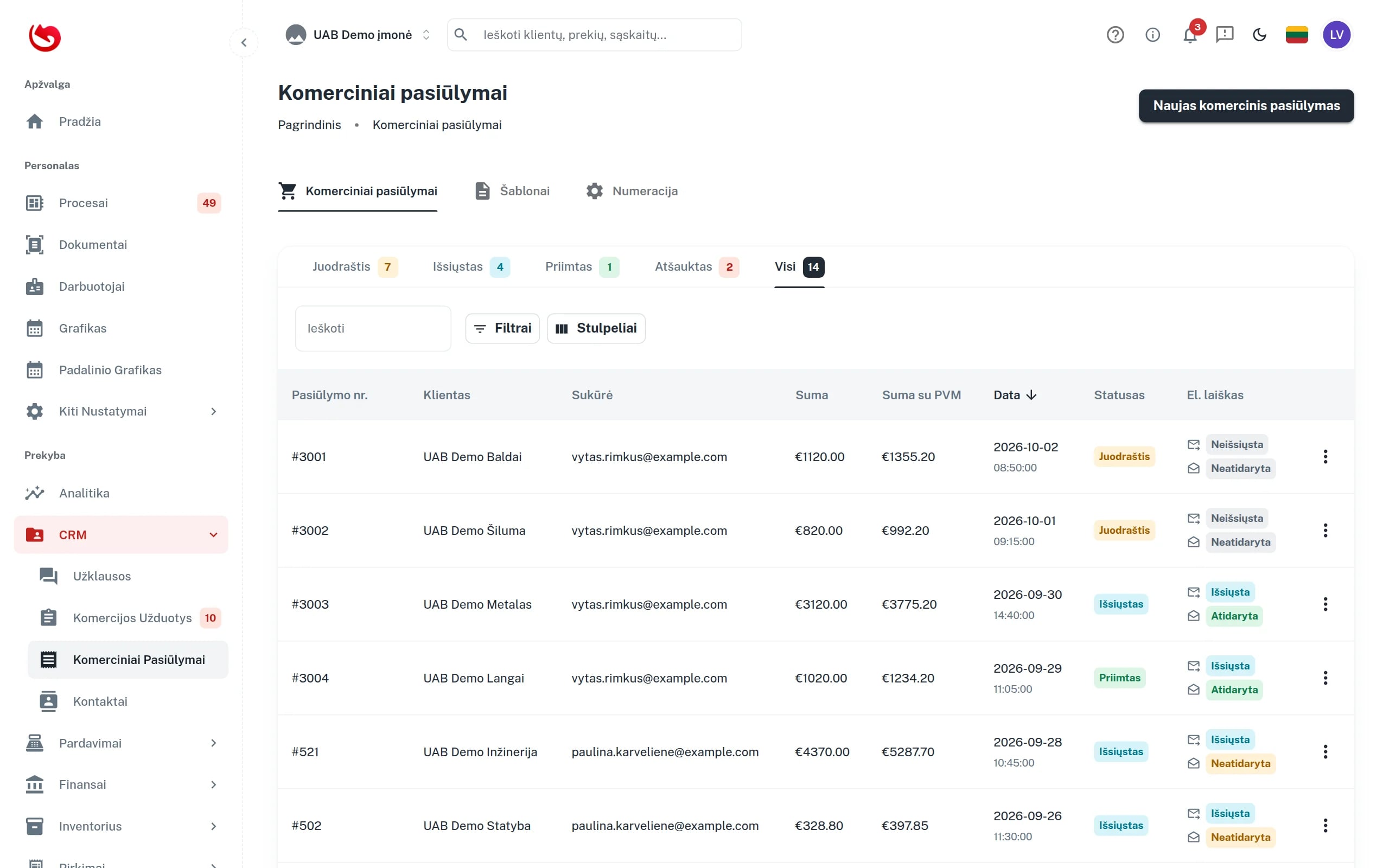Viewport: 1389px width, 868px height.
Task: Sort by the Data column header
Action: coord(1014,395)
